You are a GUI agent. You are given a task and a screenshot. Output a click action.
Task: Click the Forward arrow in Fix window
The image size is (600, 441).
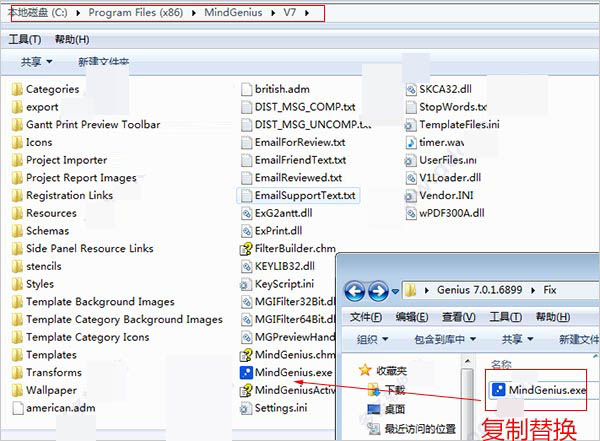tap(378, 291)
